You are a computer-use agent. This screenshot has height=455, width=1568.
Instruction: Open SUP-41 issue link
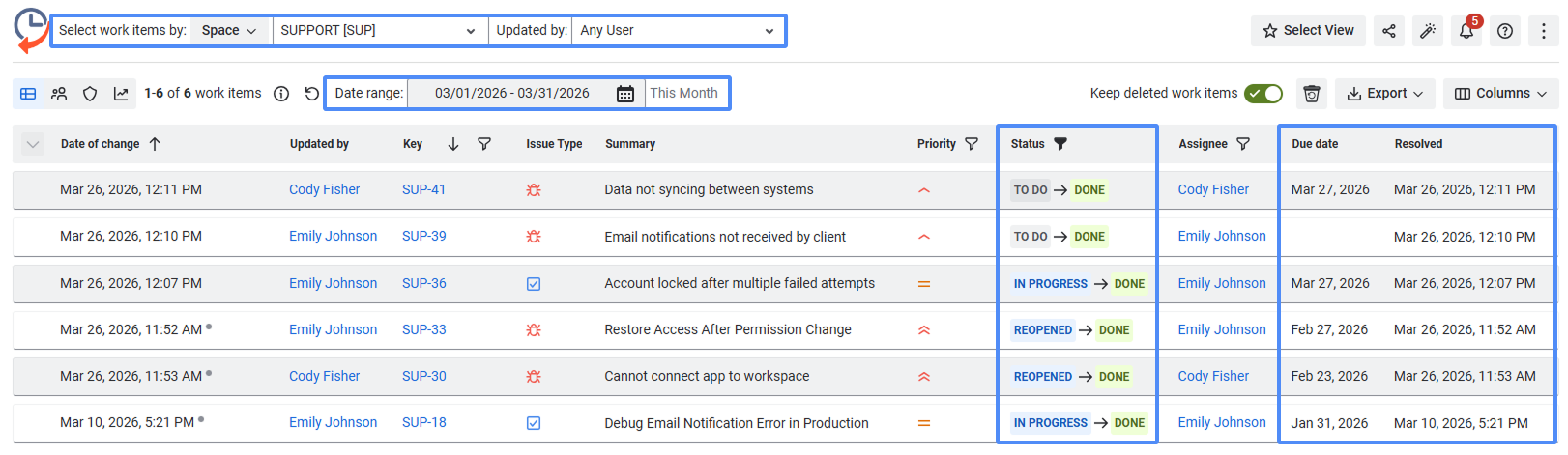(423, 190)
